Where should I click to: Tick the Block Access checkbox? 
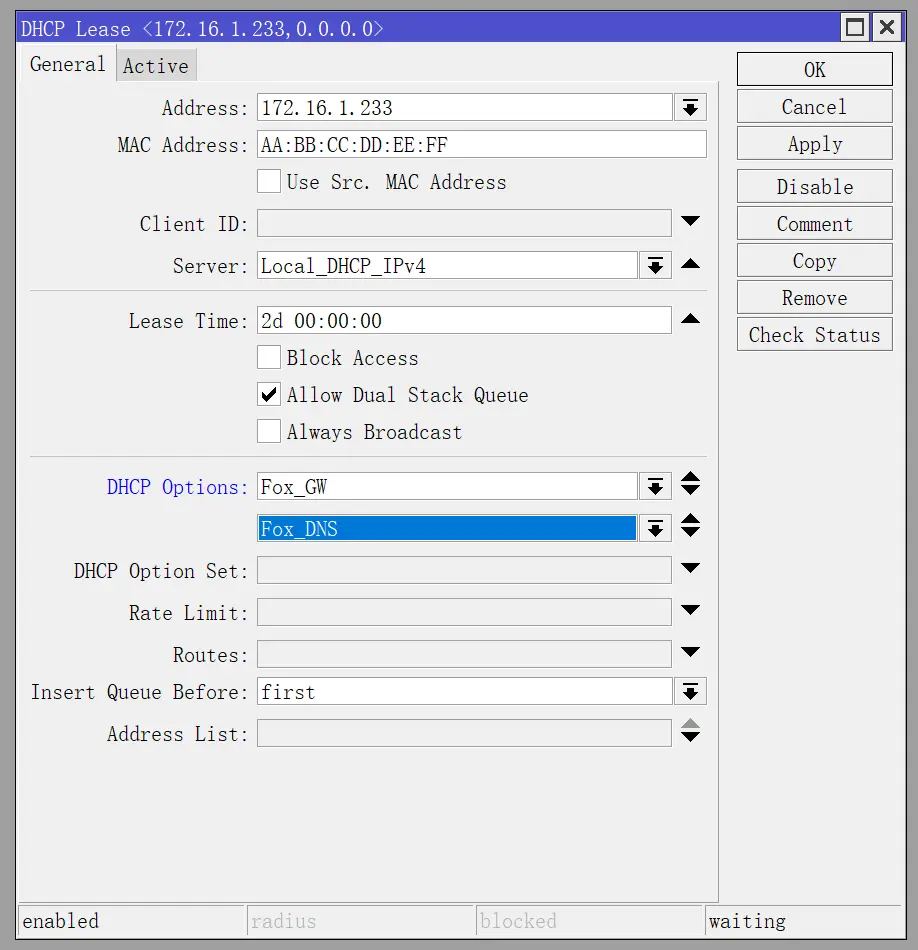click(x=268, y=357)
